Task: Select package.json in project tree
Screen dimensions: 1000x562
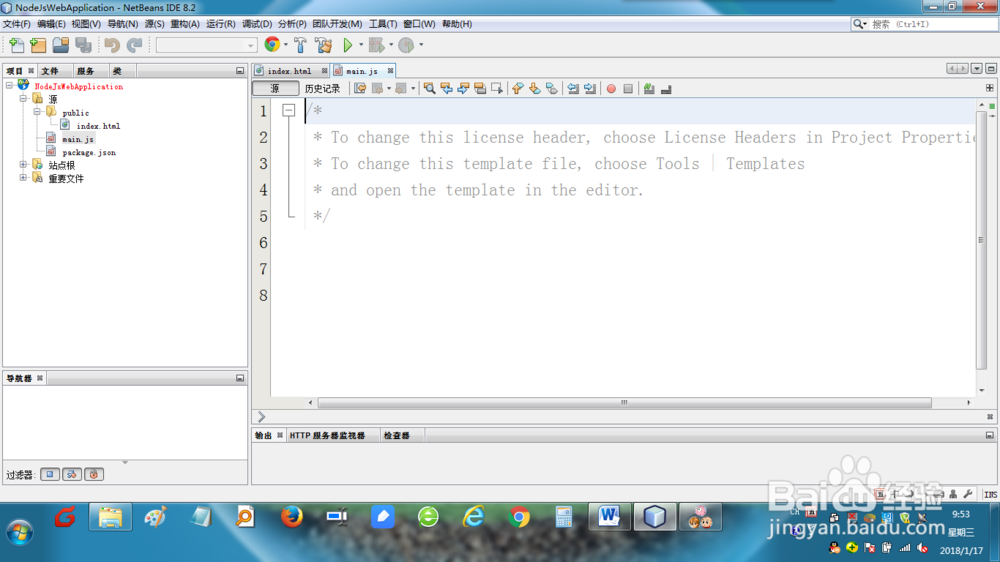Action: click(89, 152)
